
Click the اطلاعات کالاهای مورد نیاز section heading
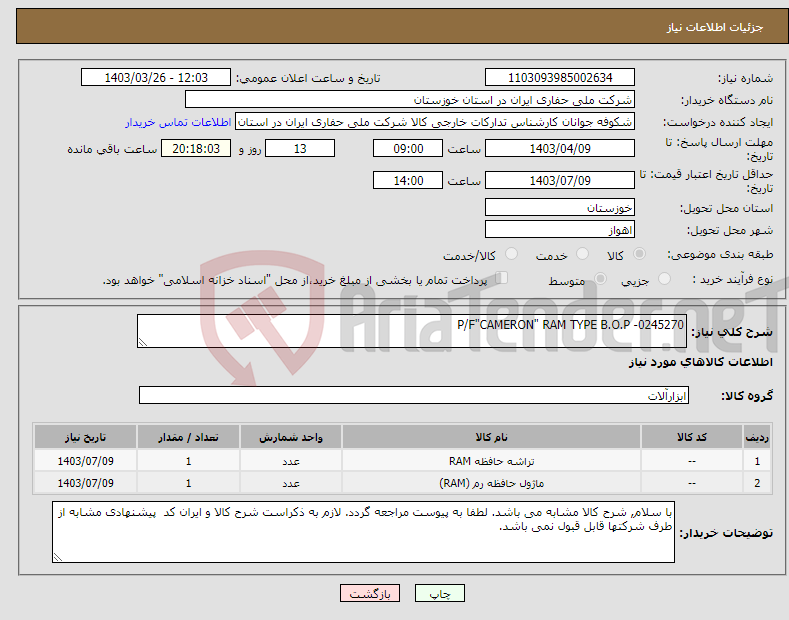tap(700, 362)
